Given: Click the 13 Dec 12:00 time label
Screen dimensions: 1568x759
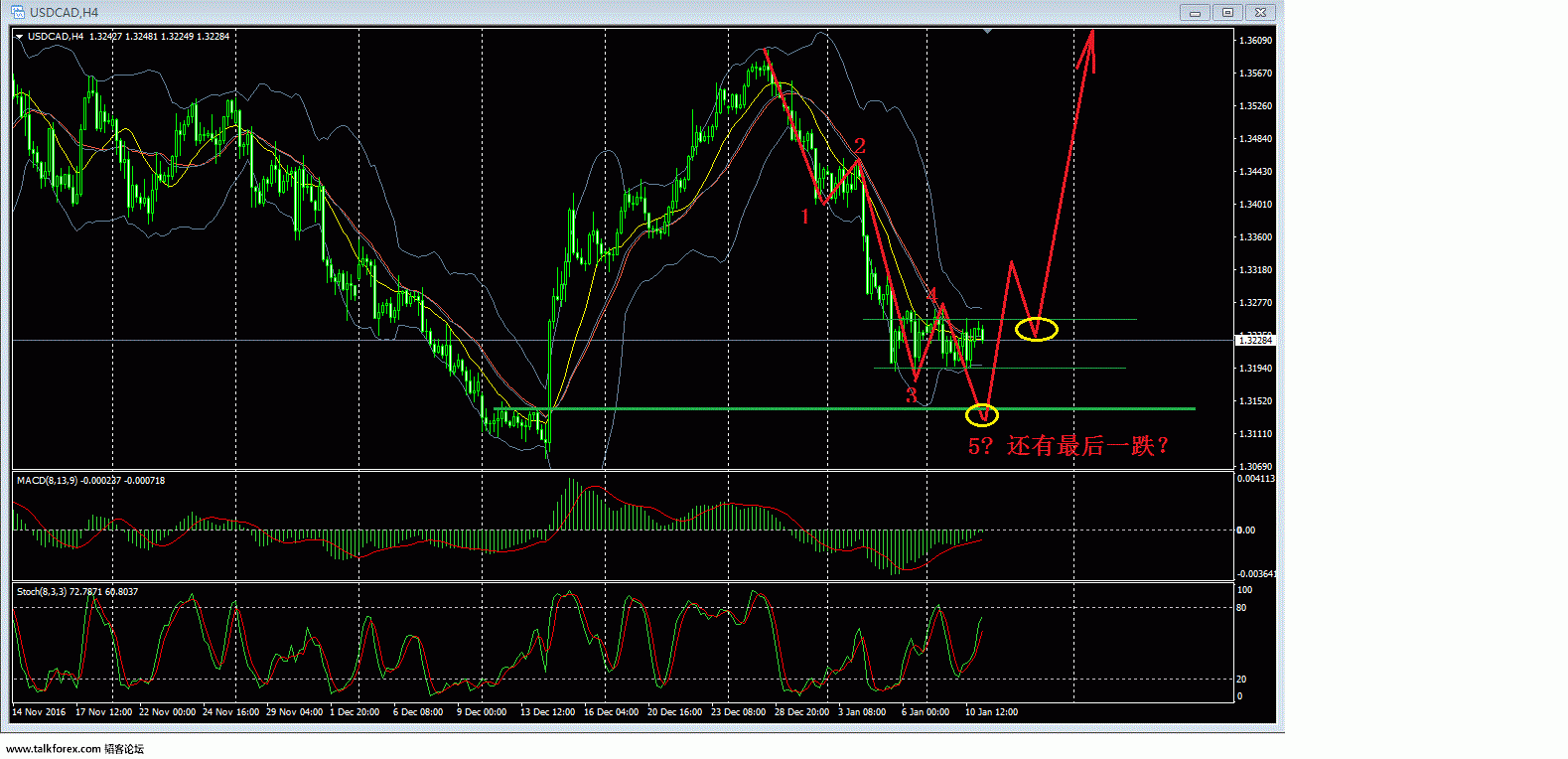Looking at the screenshot, I should 548,712.
